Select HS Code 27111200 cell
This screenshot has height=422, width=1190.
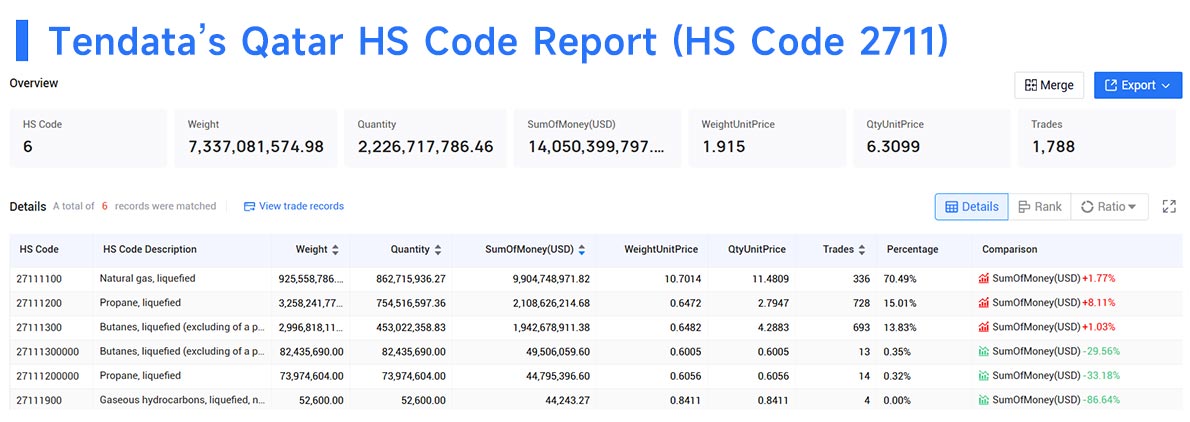(39, 303)
